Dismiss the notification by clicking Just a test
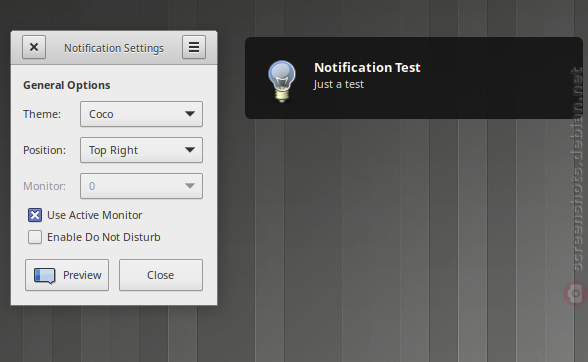The width and height of the screenshot is (588, 362). [339, 84]
